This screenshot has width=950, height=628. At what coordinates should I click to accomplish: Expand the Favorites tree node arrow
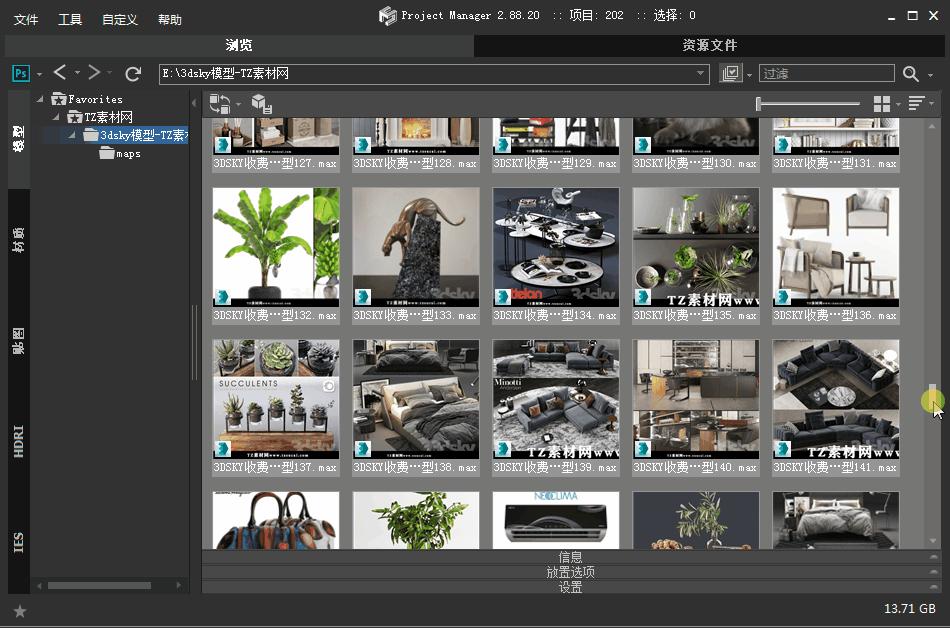click(x=39, y=98)
